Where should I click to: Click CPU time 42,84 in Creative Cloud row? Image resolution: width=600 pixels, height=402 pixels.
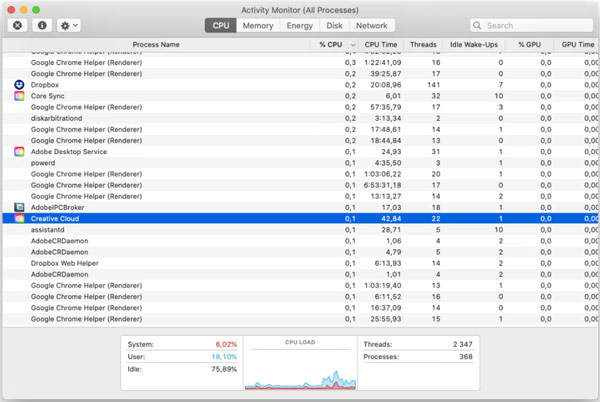[x=391, y=218]
